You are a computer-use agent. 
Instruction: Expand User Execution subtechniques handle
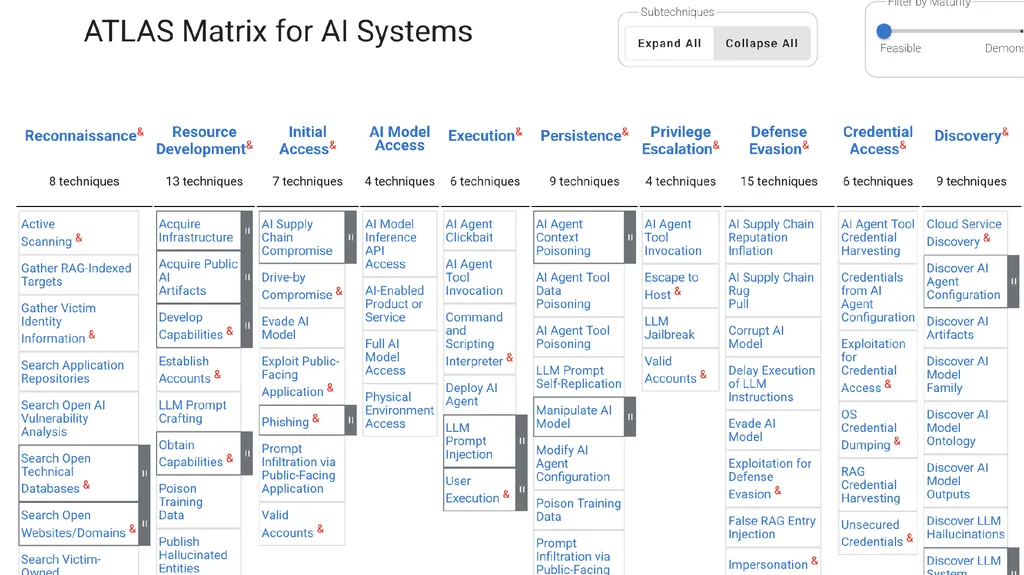[521, 489]
